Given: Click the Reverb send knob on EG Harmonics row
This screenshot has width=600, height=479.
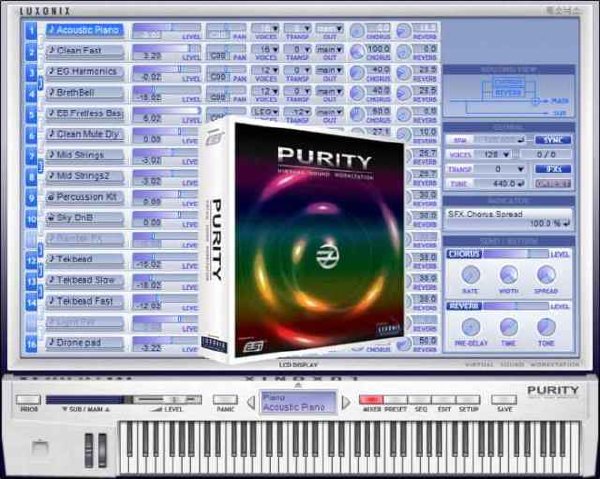Looking at the screenshot, I should click(403, 72).
